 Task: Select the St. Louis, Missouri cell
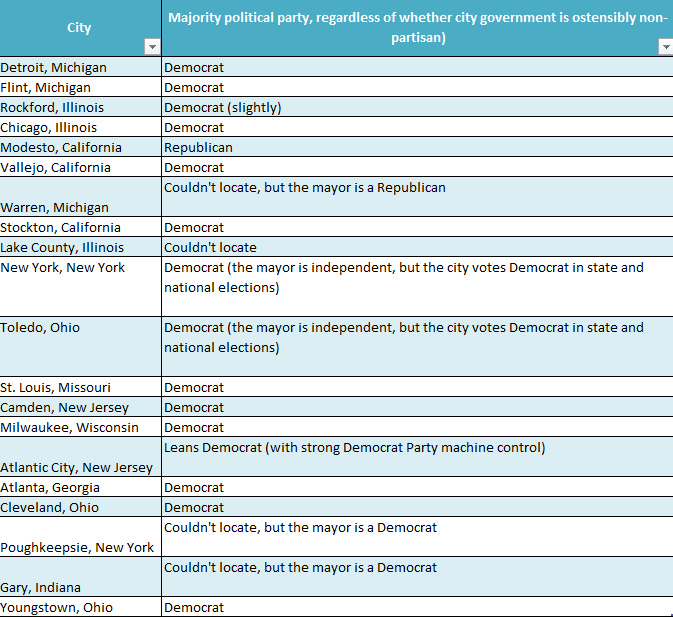80,387
